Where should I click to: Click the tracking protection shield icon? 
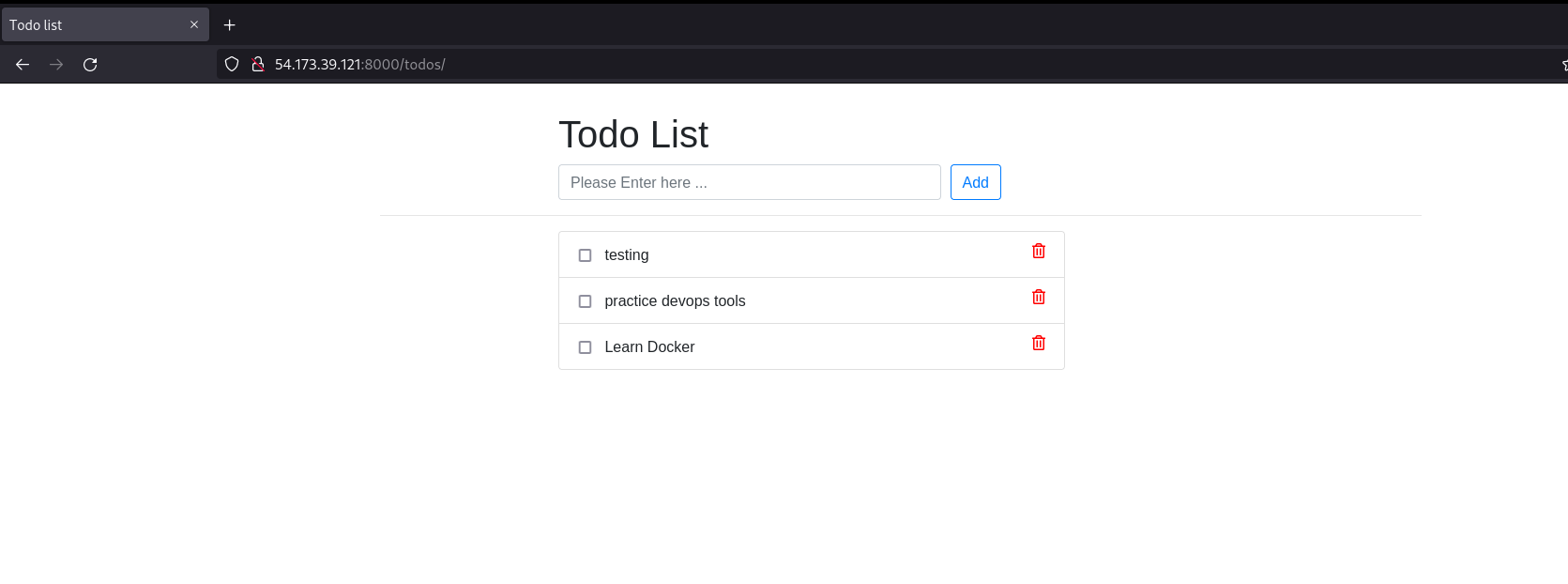coord(231,64)
